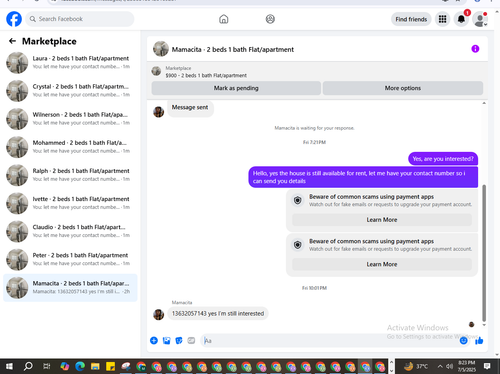Click the chat scrollbar thumb
This screenshot has height=374, width=500.
[x=484, y=253]
